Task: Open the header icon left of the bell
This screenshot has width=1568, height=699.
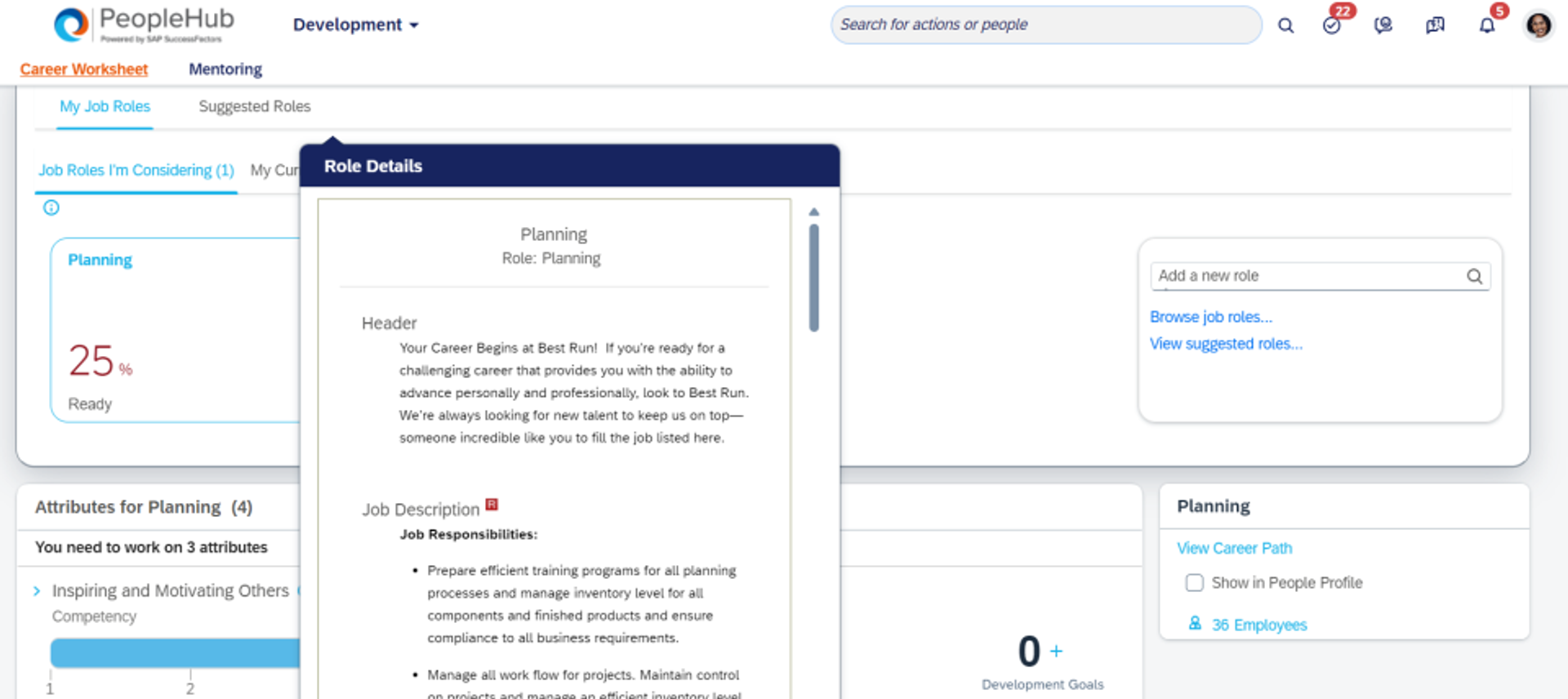Action: click(x=1435, y=25)
